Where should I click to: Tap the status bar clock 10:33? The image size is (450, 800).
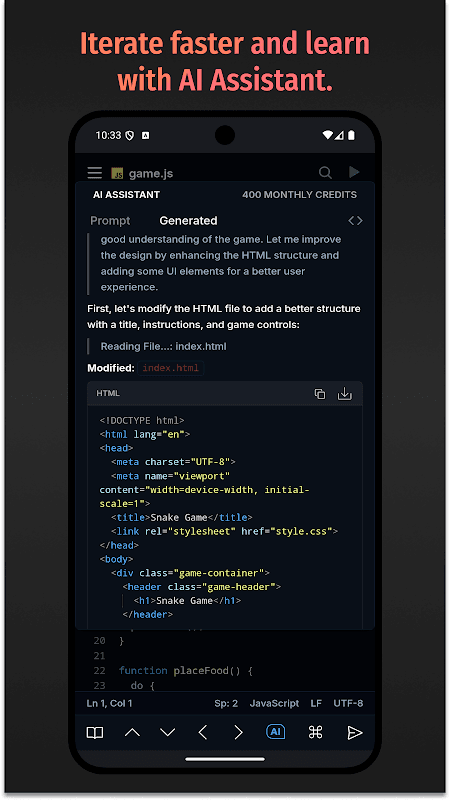[x=108, y=135]
